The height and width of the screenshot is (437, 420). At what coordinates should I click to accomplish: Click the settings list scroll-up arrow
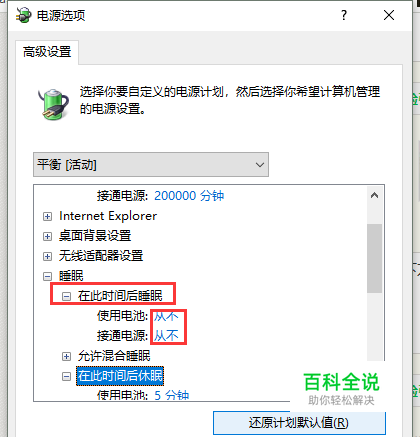pos(374,195)
